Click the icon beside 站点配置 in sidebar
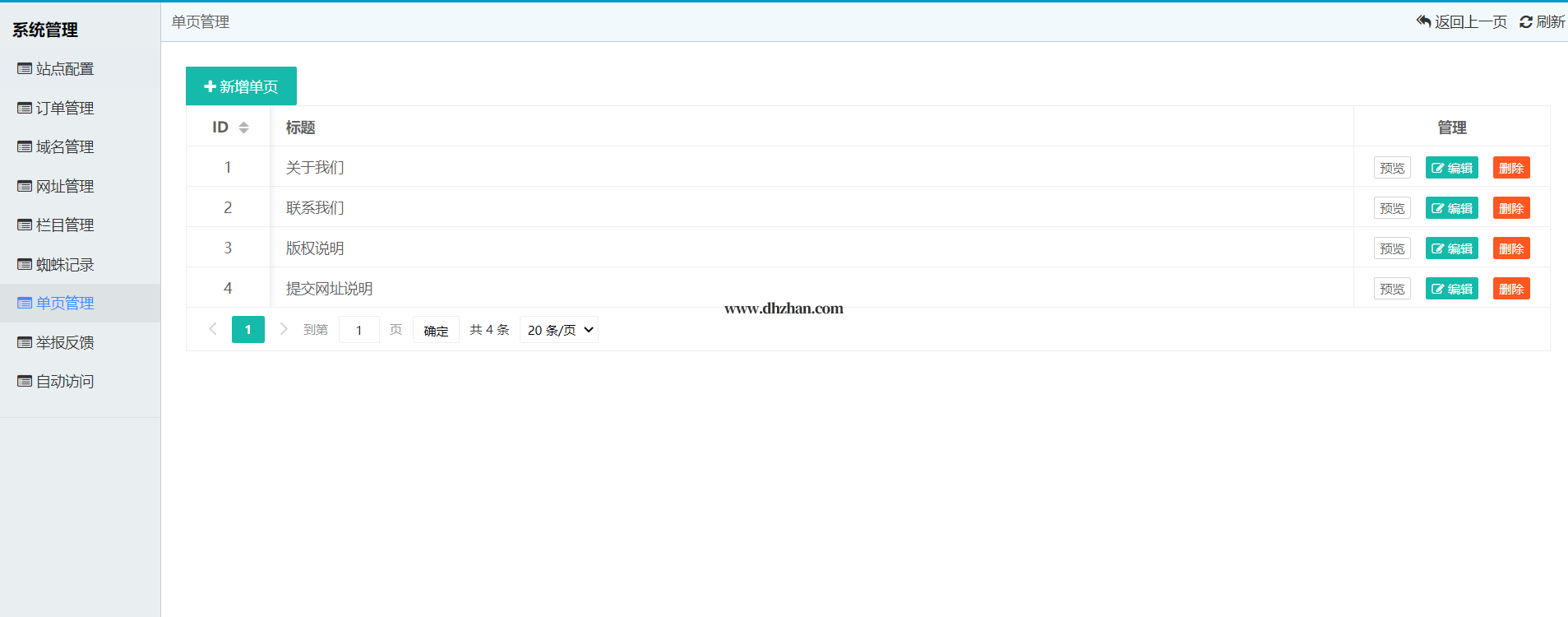Screen dimensions: 1568x617 point(25,69)
